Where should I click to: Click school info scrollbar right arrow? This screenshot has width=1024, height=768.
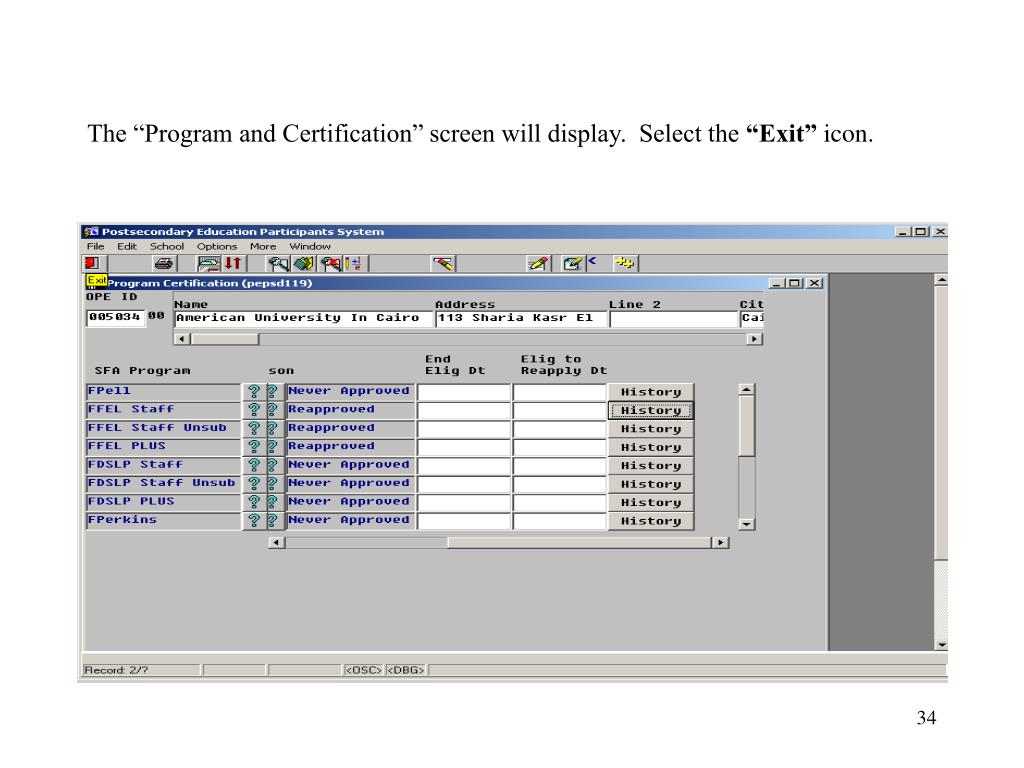click(x=754, y=339)
